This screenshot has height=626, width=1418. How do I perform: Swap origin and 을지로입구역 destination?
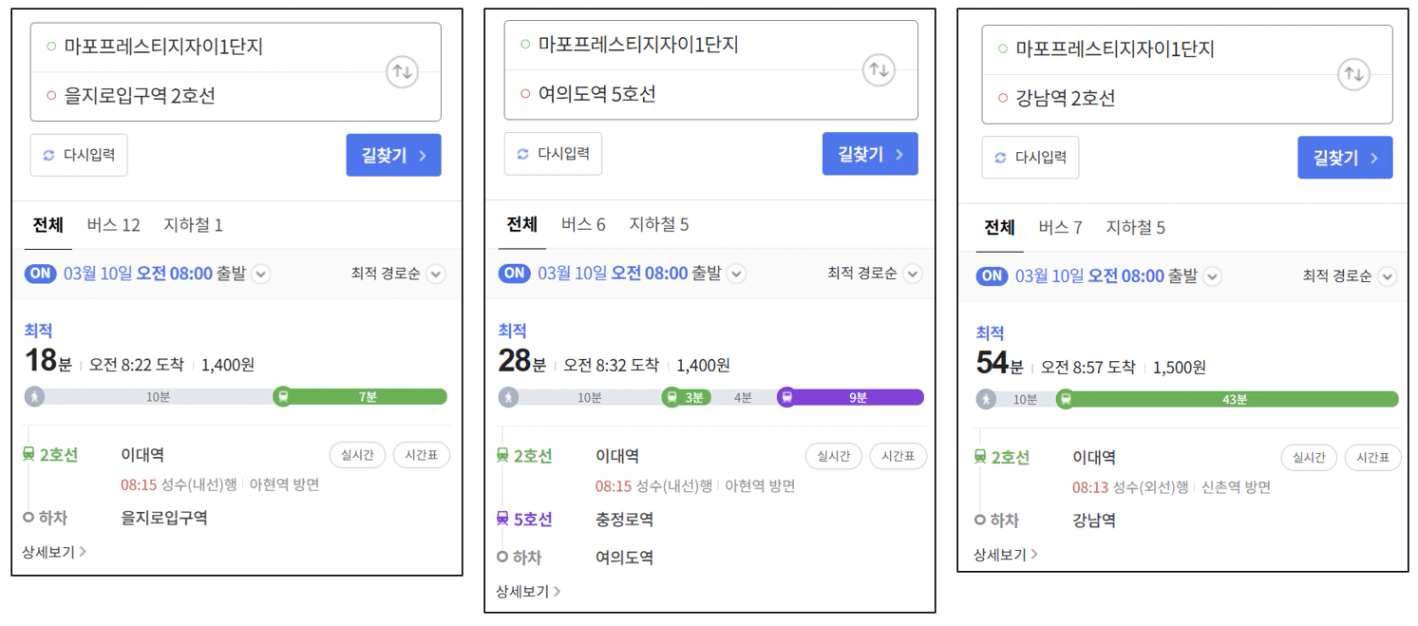(x=402, y=72)
